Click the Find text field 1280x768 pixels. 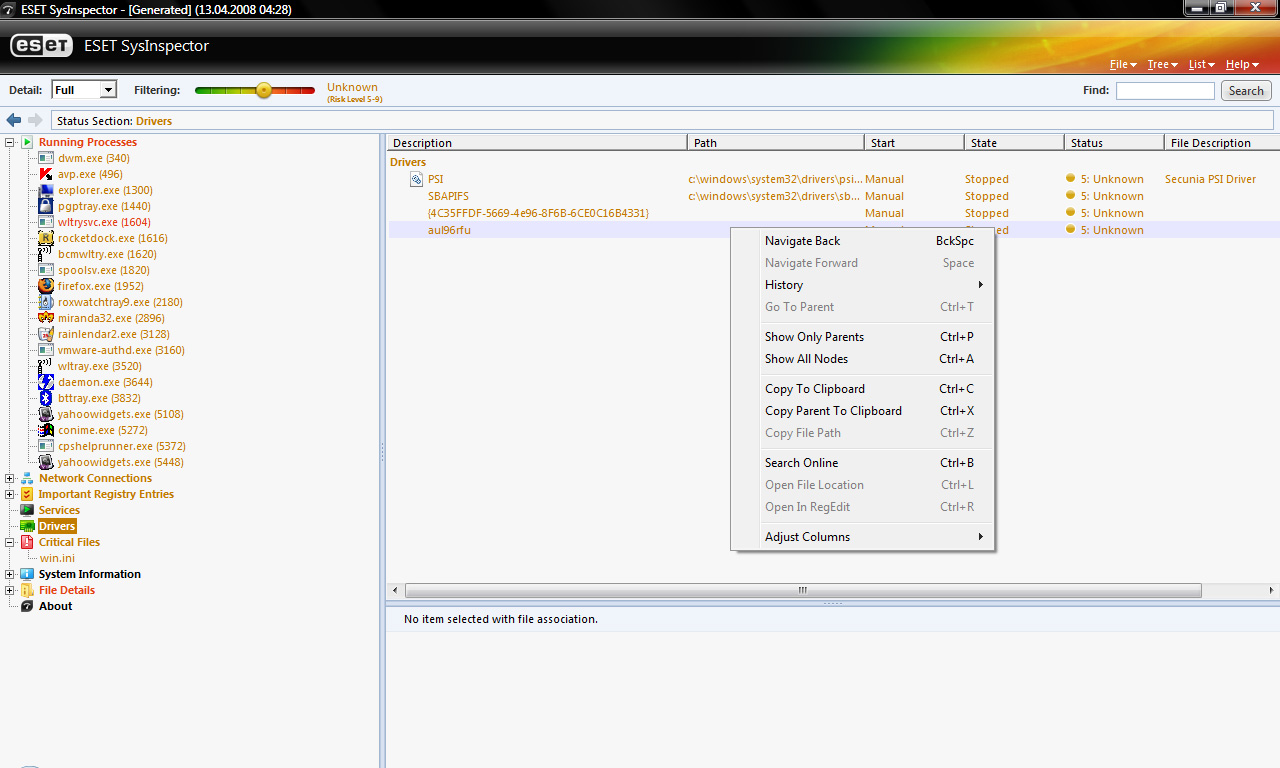[x=1165, y=91]
